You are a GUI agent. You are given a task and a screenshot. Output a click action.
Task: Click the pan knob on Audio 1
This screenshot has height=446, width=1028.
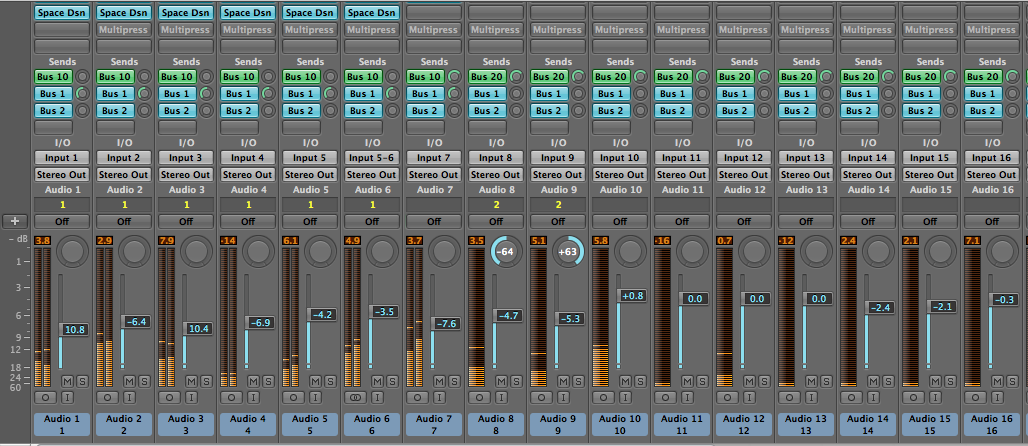pos(73,251)
